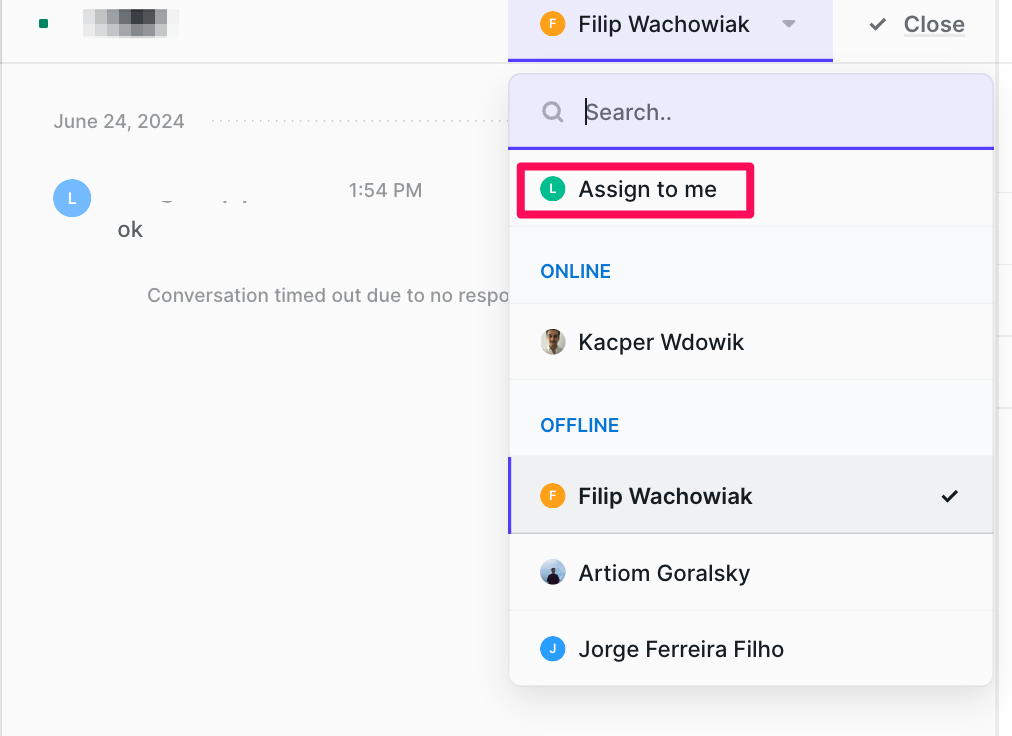Click the green L avatar beside Assign to me
Image resolution: width=1012 pixels, height=736 pixels.
[552, 189]
